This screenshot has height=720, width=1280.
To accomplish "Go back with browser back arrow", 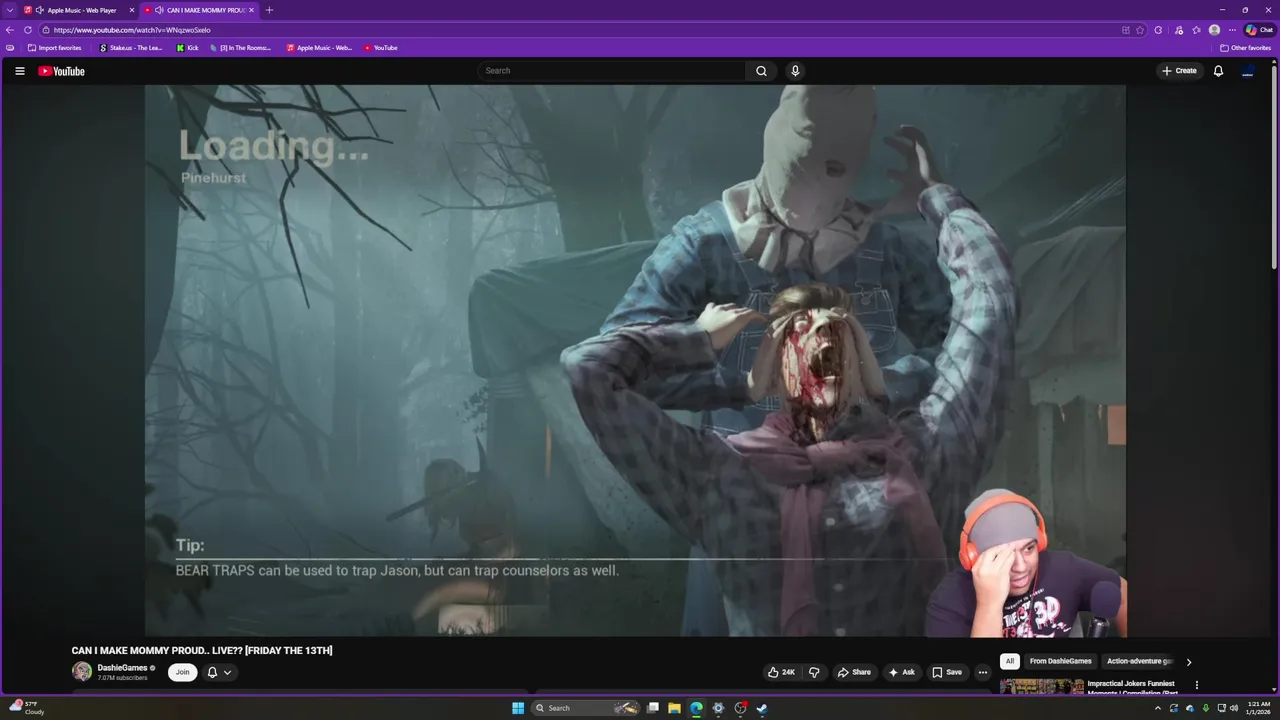I will (10, 30).
